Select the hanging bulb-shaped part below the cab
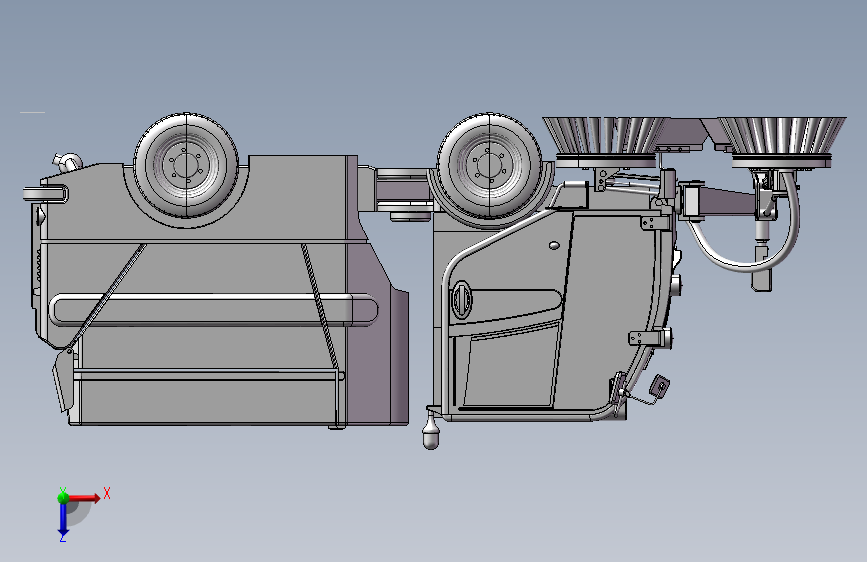 (x=431, y=433)
